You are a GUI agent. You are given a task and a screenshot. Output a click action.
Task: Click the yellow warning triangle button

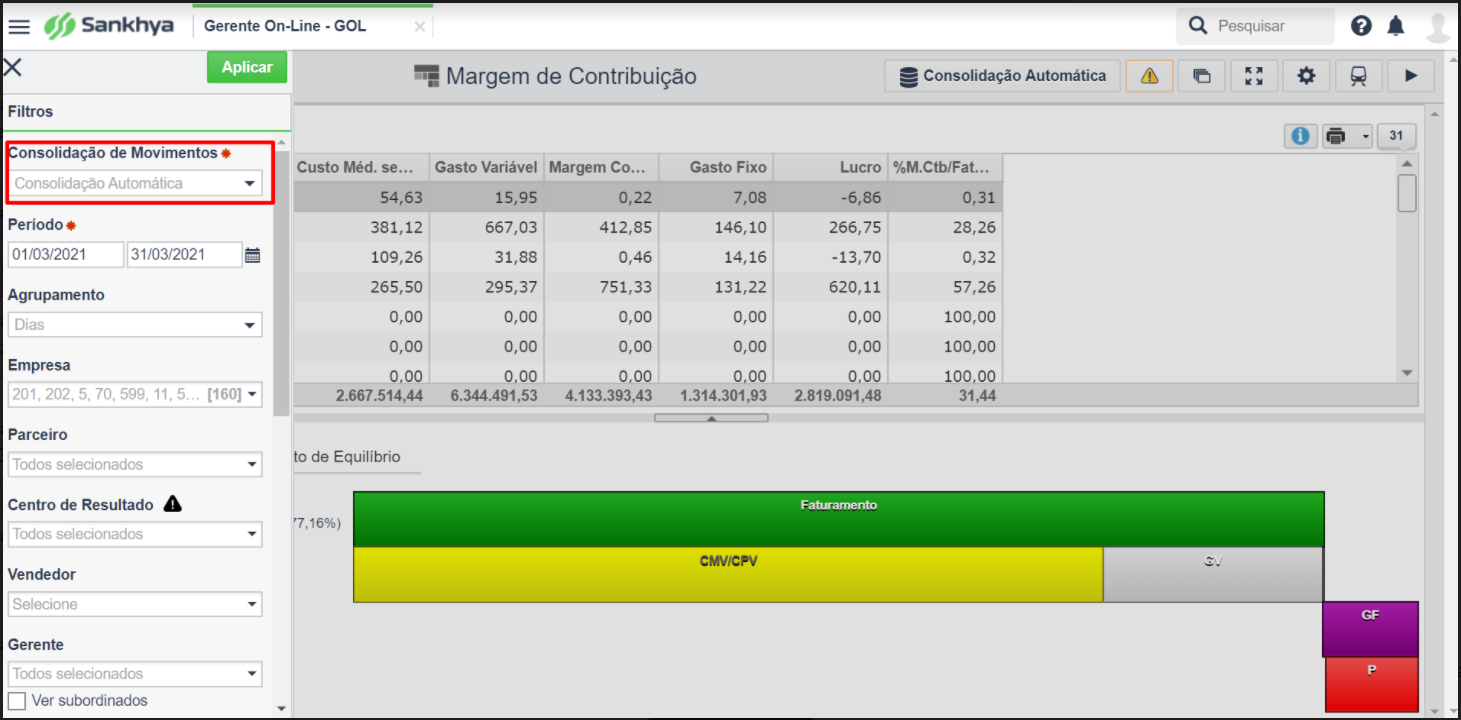pyautogui.click(x=1149, y=76)
